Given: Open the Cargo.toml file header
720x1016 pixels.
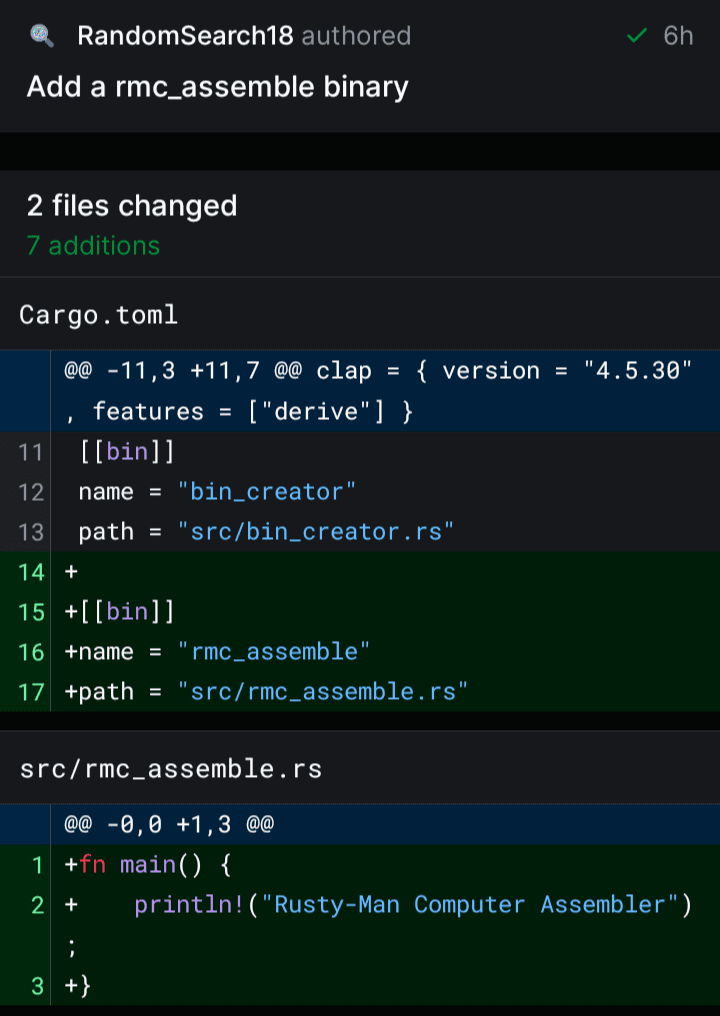Looking at the screenshot, I should pyautogui.click(x=99, y=315).
